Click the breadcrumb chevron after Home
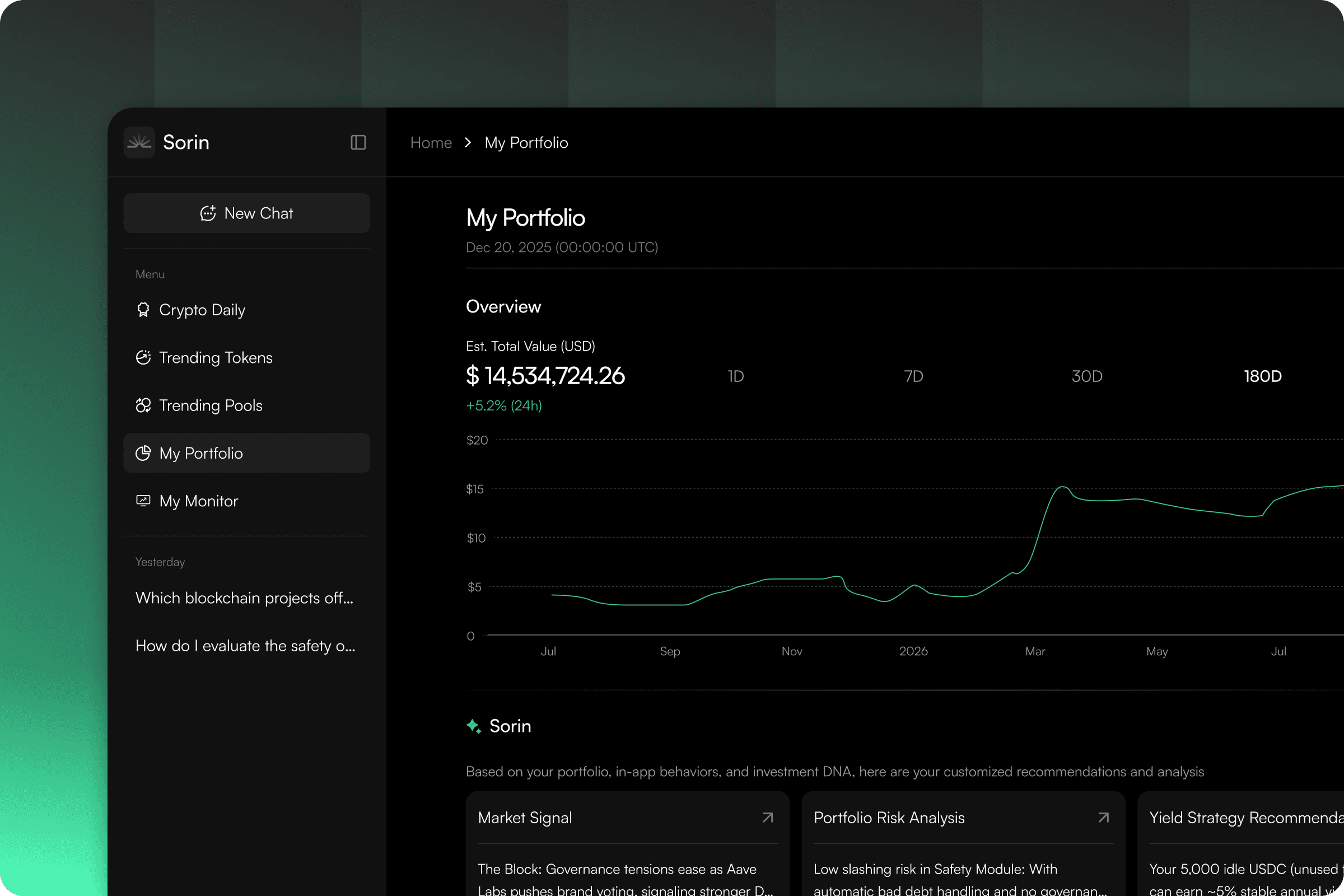This screenshot has width=1344, height=896. pos(468,143)
